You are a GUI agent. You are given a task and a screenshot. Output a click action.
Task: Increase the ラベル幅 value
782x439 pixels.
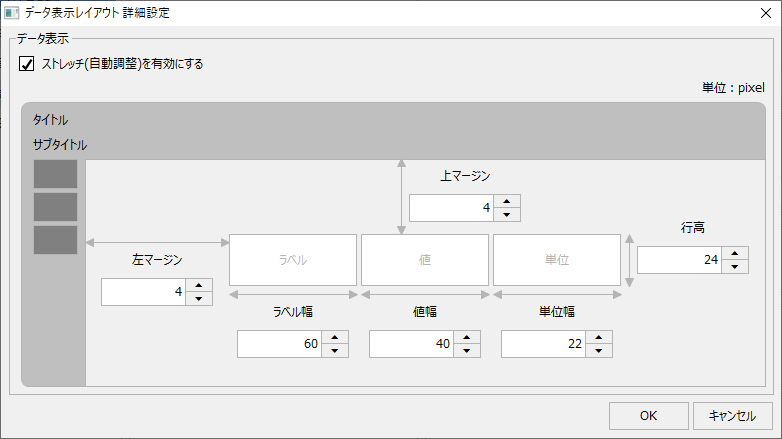coord(336,337)
